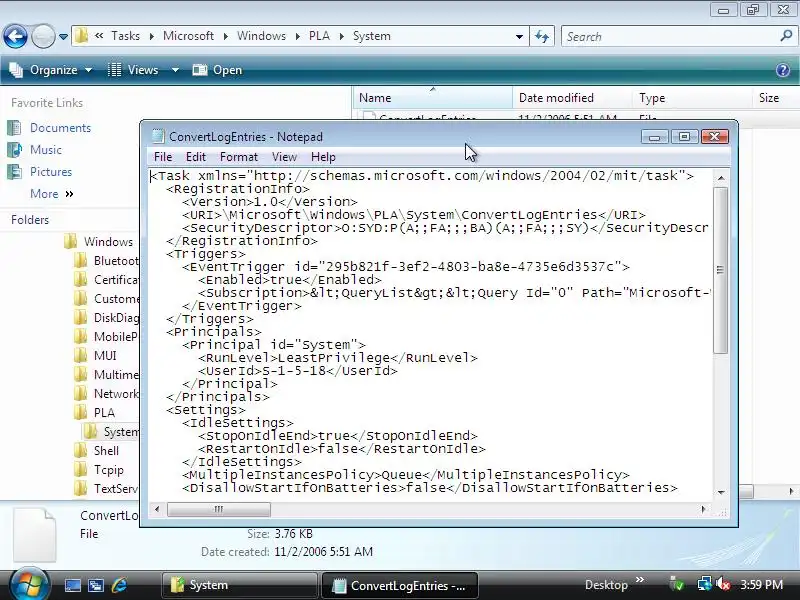The width and height of the screenshot is (800, 600).
Task: Open Explorer help with the question mark
Action: pyautogui.click(x=783, y=70)
